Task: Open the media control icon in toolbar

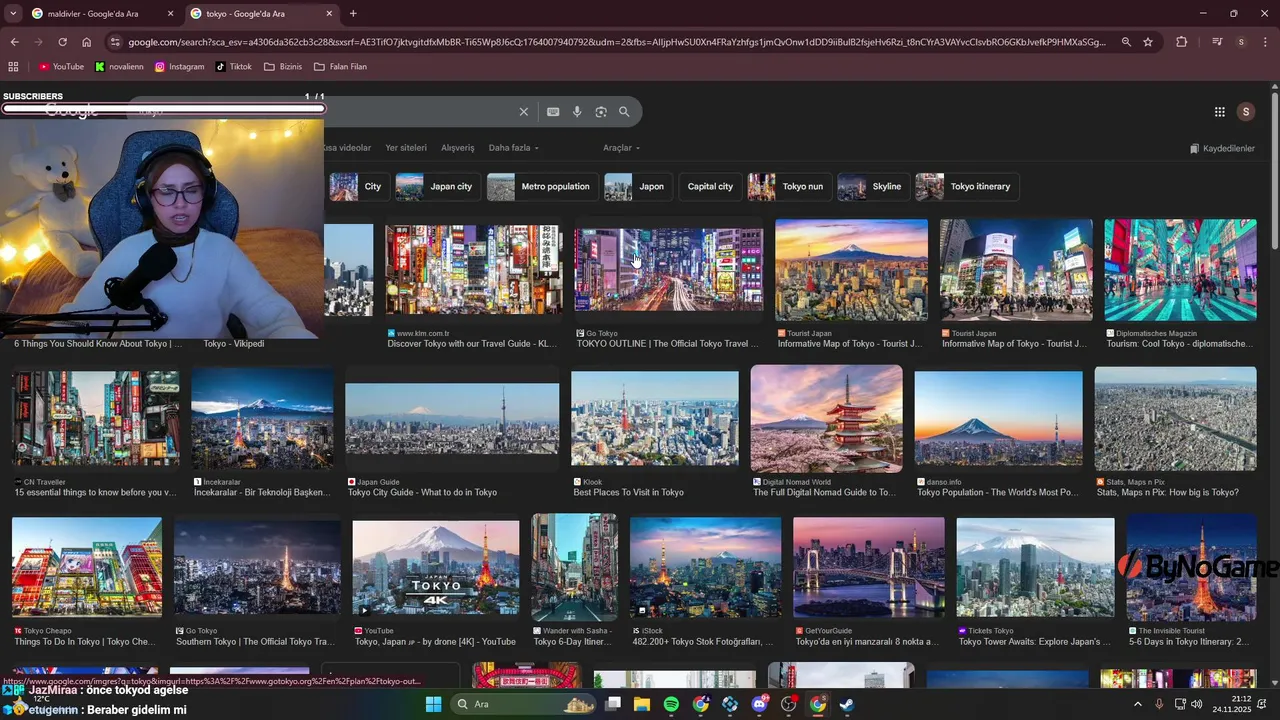Action: click(x=1217, y=42)
